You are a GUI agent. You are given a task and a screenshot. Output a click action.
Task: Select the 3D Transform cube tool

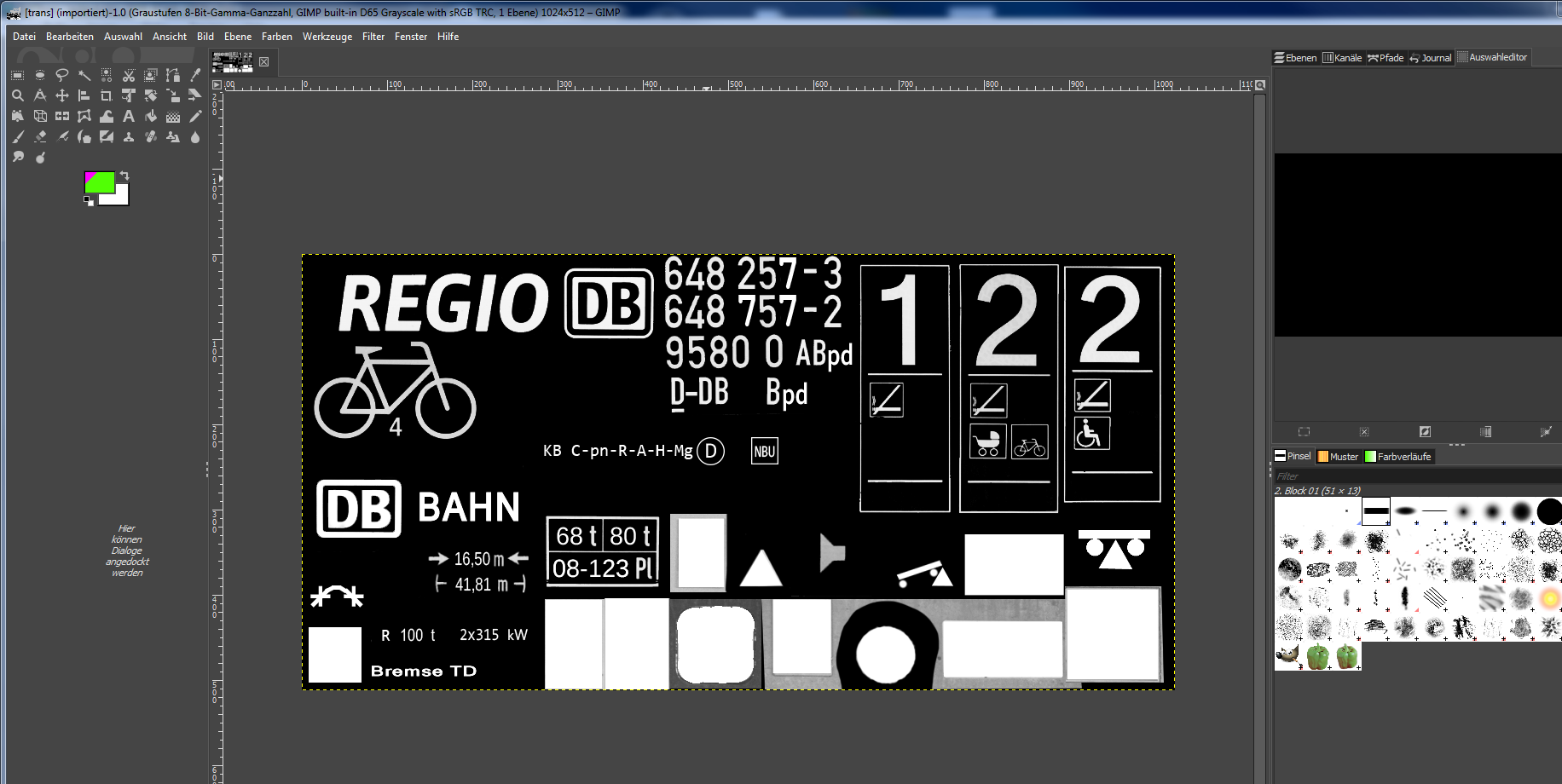[39, 116]
